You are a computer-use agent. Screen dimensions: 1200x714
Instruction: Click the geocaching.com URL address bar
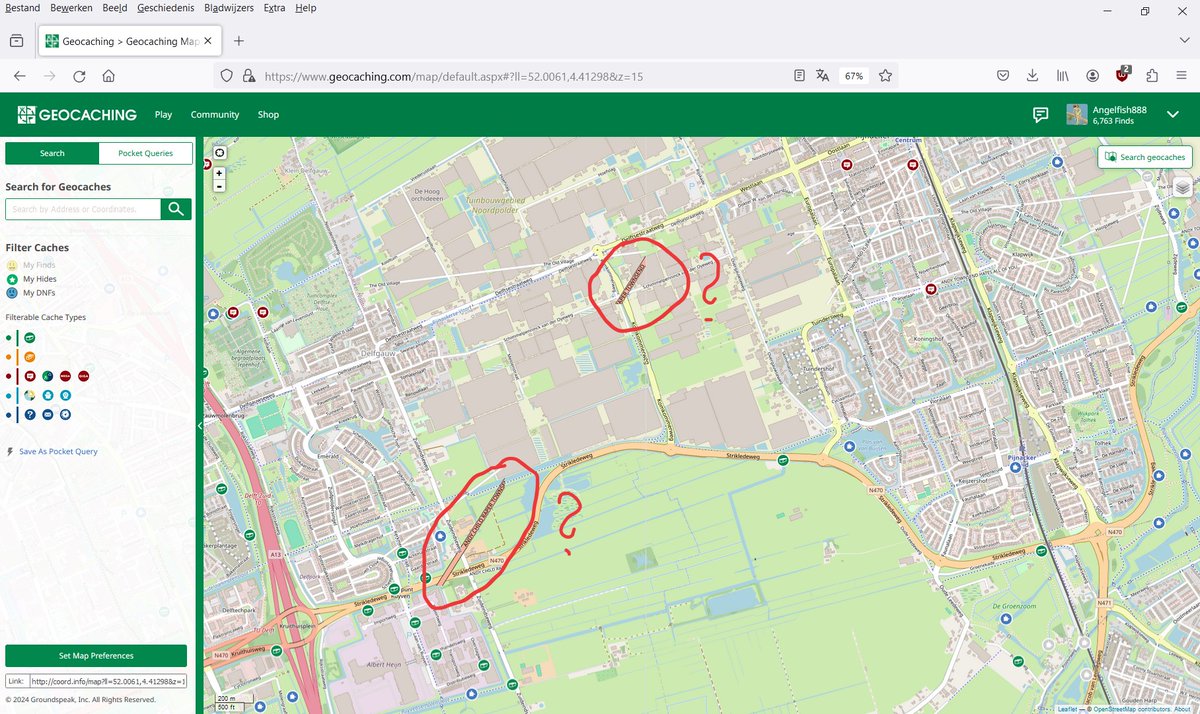454,76
